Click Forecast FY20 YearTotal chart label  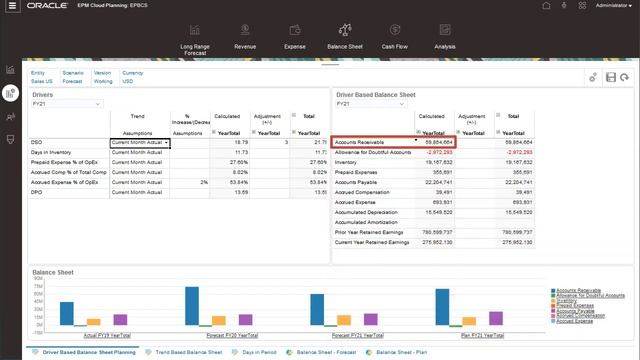tap(232, 336)
